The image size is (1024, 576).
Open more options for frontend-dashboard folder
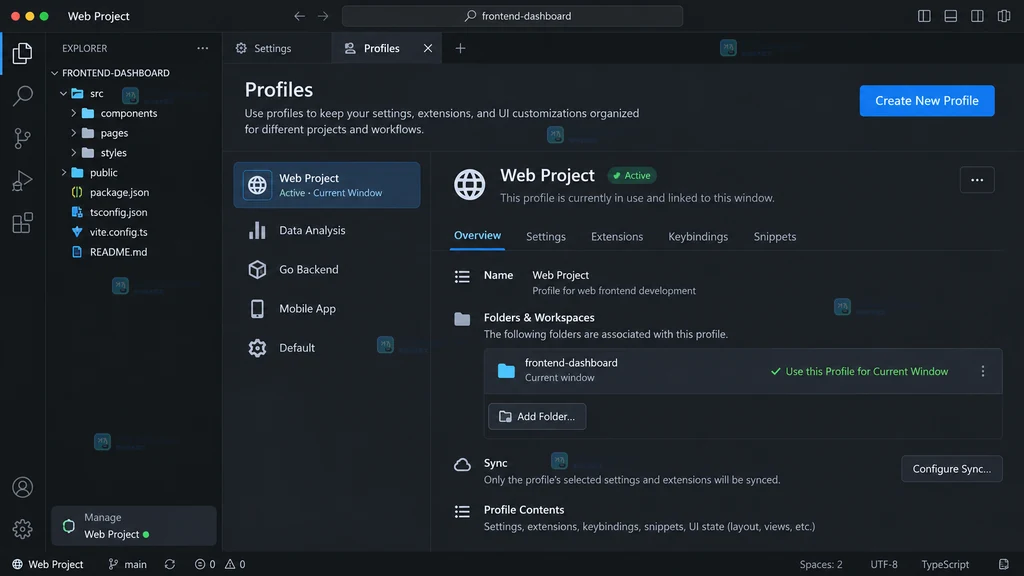pyautogui.click(x=983, y=371)
